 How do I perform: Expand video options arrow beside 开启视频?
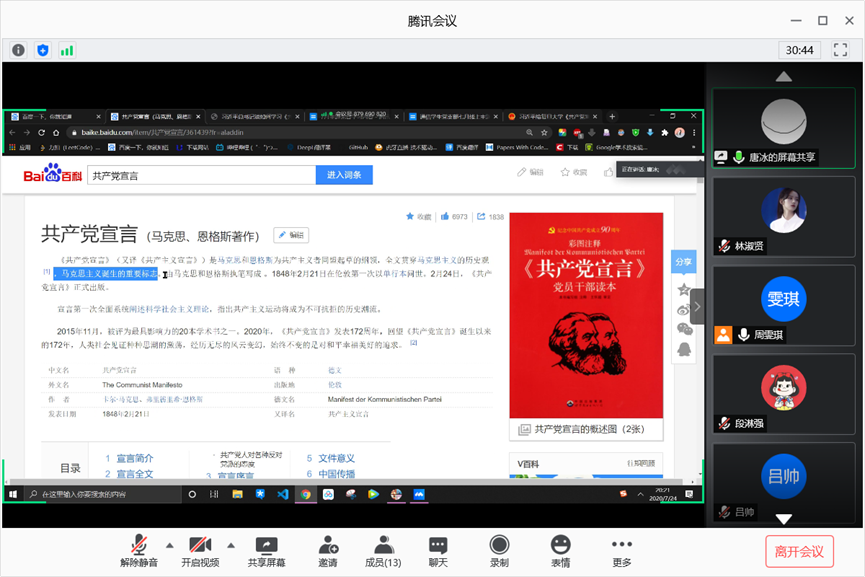[230, 545]
